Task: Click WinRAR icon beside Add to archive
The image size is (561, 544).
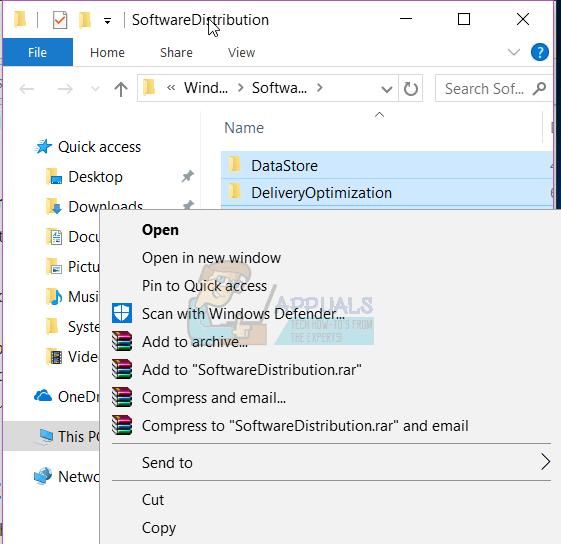Action: point(122,341)
